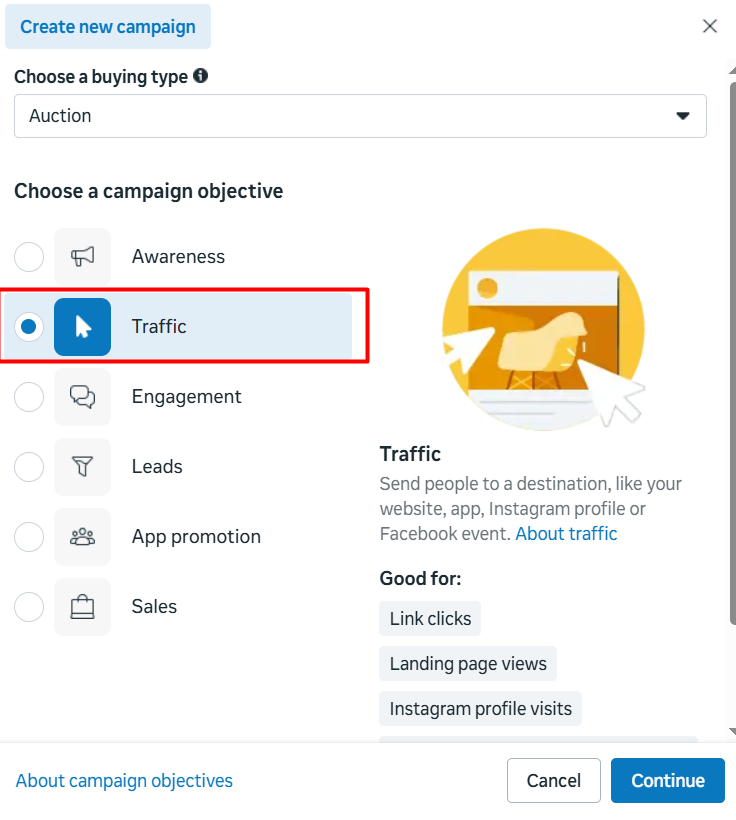Screen dimensions: 736x820
Task: Switch to the Create new campaign tab
Action: (x=108, y=27)
